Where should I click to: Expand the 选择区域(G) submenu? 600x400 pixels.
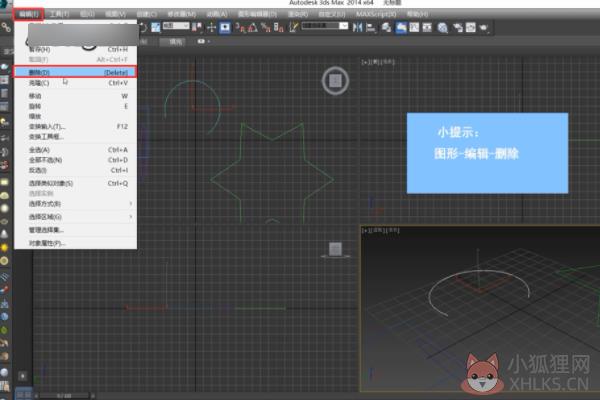coord(75,217)
